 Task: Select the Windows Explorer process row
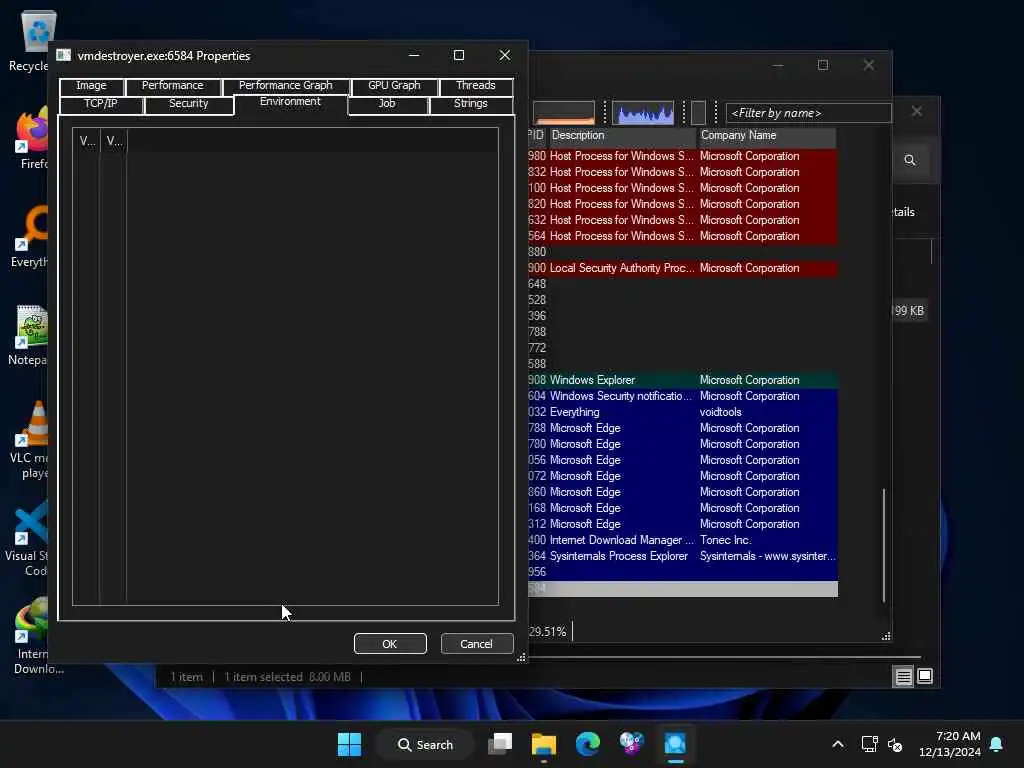[x=682, y=380]
